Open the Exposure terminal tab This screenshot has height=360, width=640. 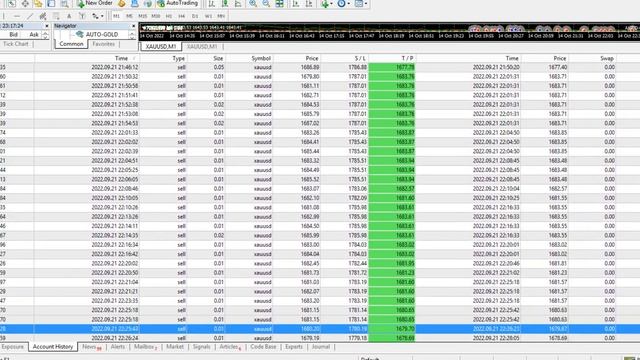13,347
